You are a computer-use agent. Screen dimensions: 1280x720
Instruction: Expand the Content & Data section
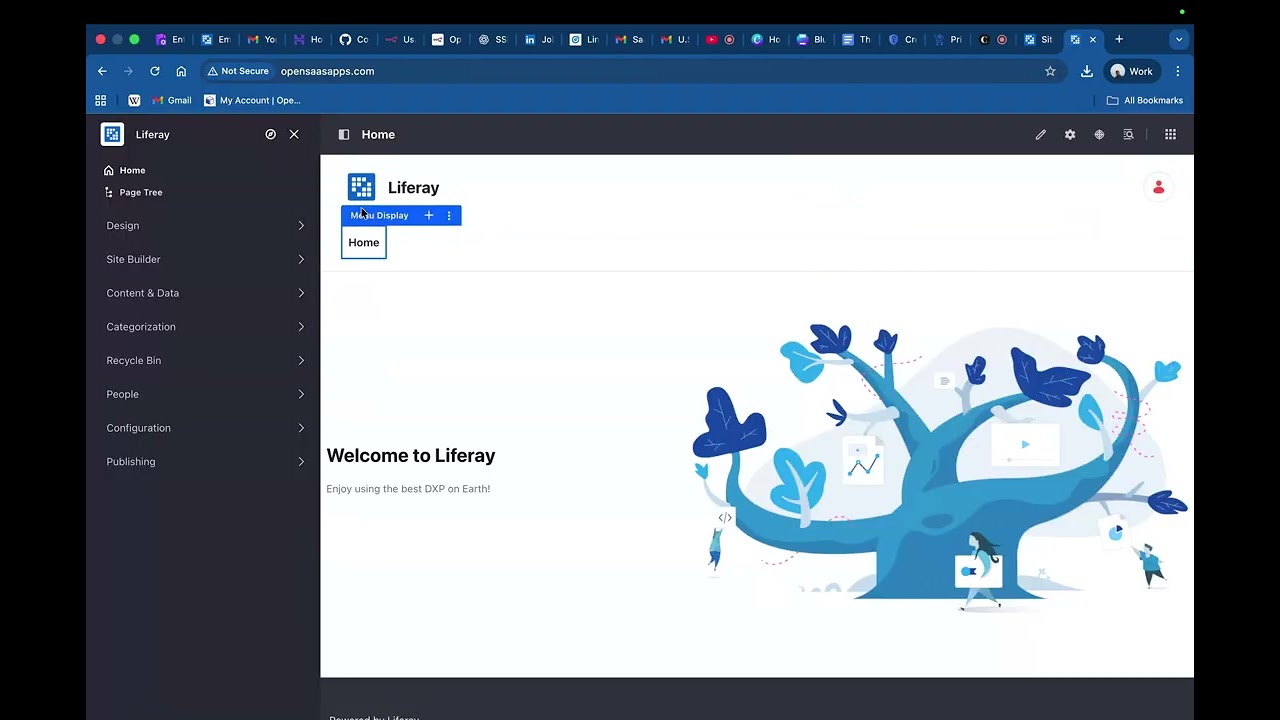205,293
